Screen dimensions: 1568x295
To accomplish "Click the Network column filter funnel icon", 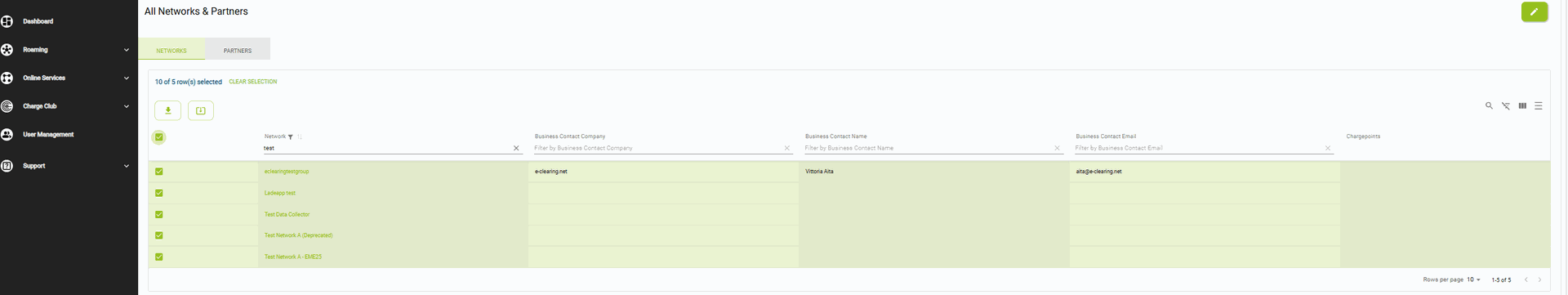I will [x=291, y=137].
